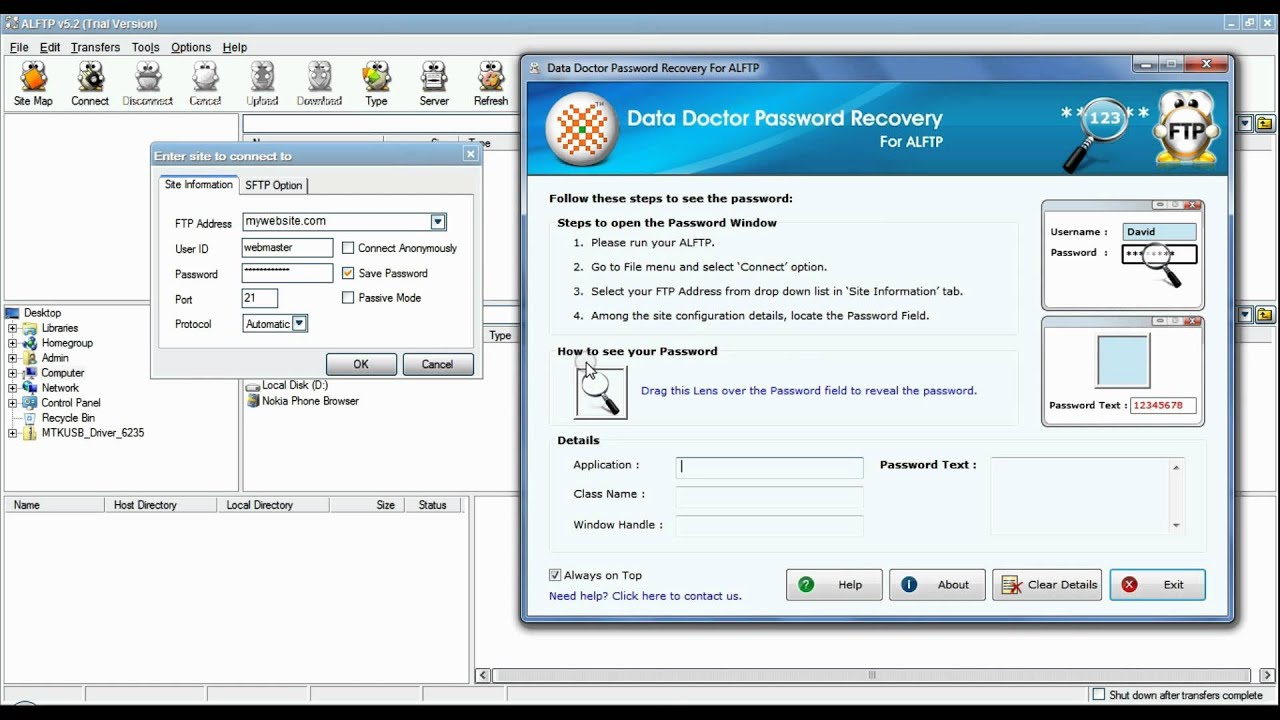Close the Enter site to connect dialog
The image size is (1280, 720).
click(470, 154)
